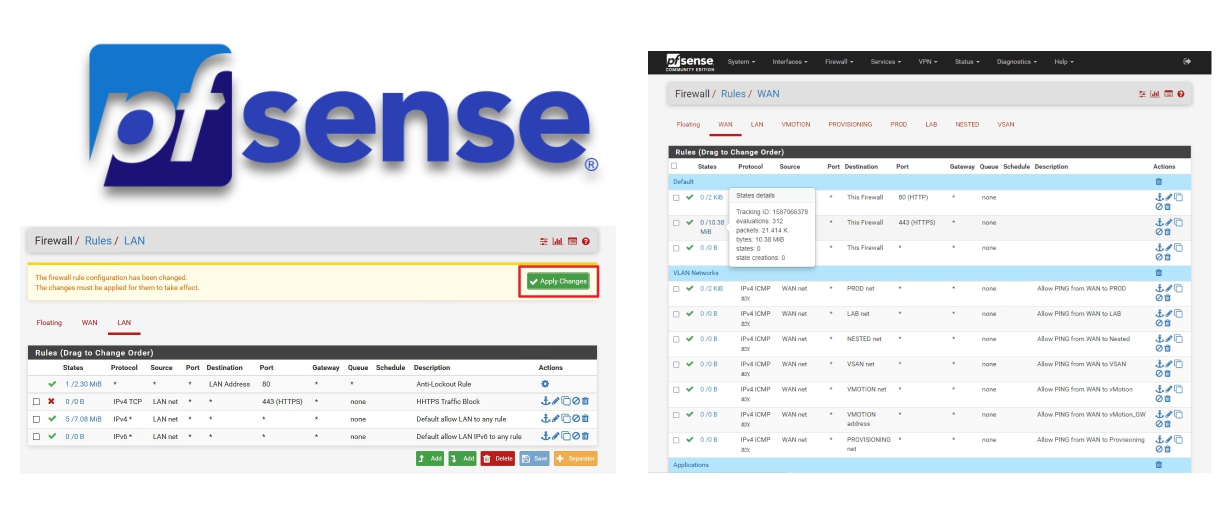Select the Floating tab in the LAN panel
1230x520 pixels.
click(49, 323)
